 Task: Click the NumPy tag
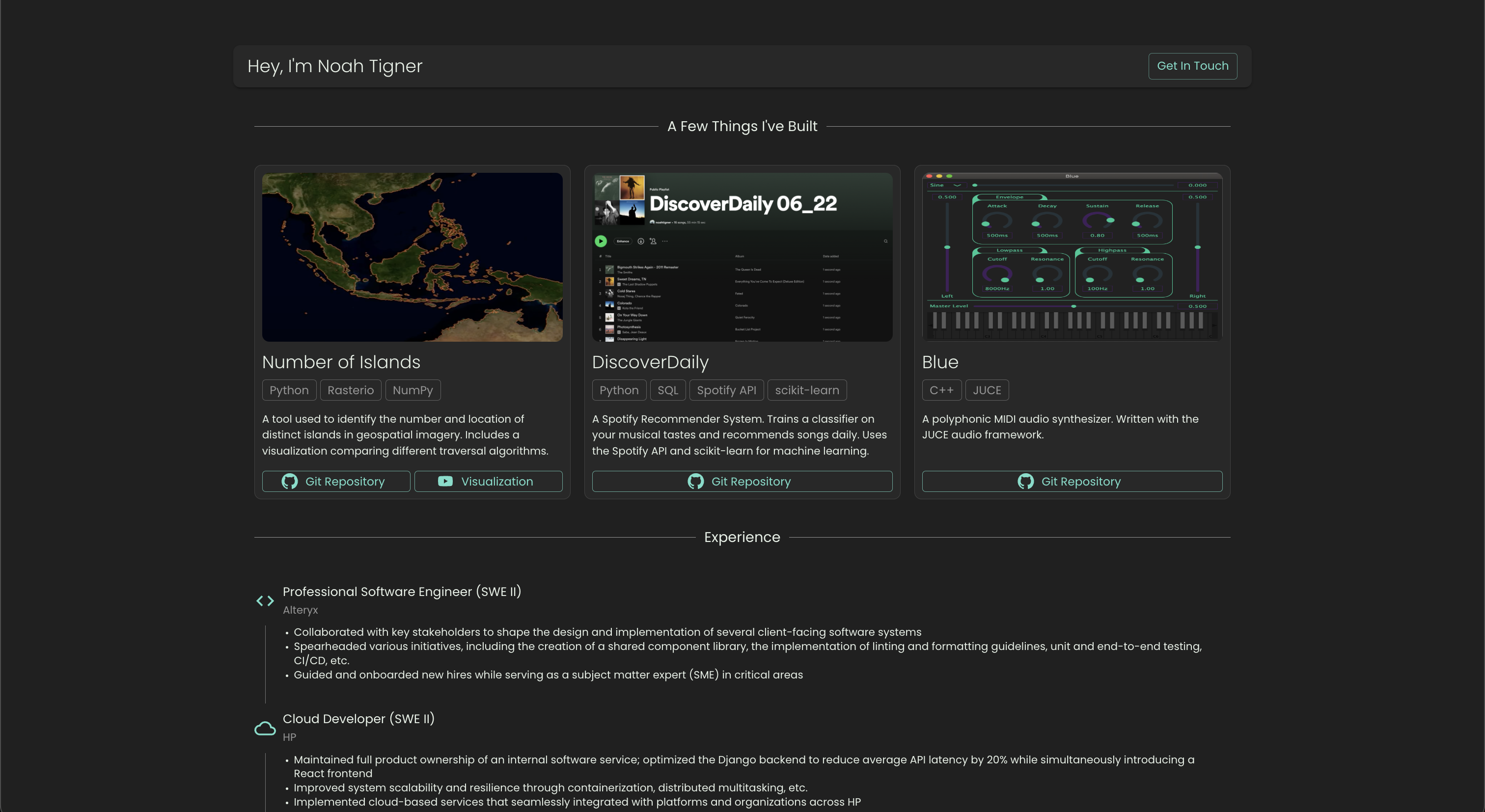[413, 390]
